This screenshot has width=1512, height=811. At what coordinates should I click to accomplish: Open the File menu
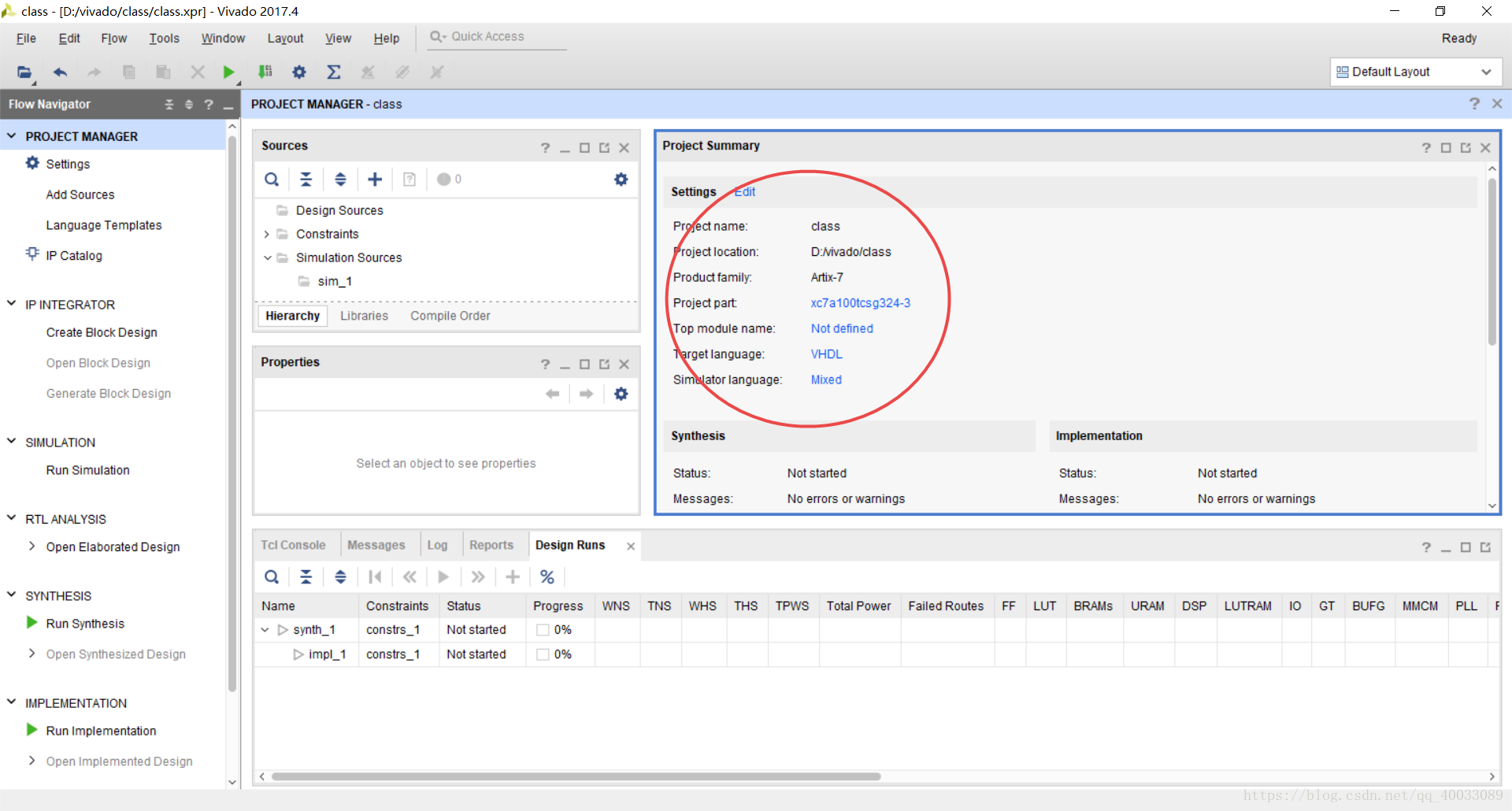[x=26, y=38]
